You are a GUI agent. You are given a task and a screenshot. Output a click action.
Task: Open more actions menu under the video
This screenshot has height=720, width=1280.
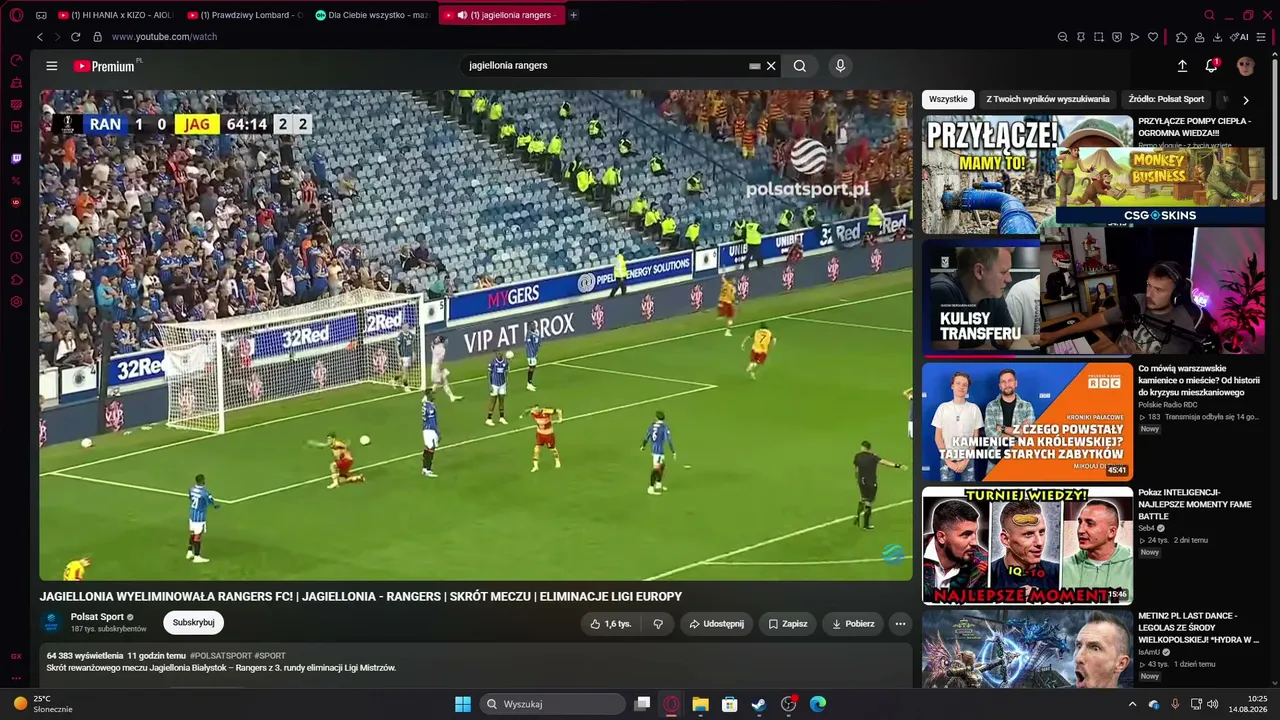point(900,624)
